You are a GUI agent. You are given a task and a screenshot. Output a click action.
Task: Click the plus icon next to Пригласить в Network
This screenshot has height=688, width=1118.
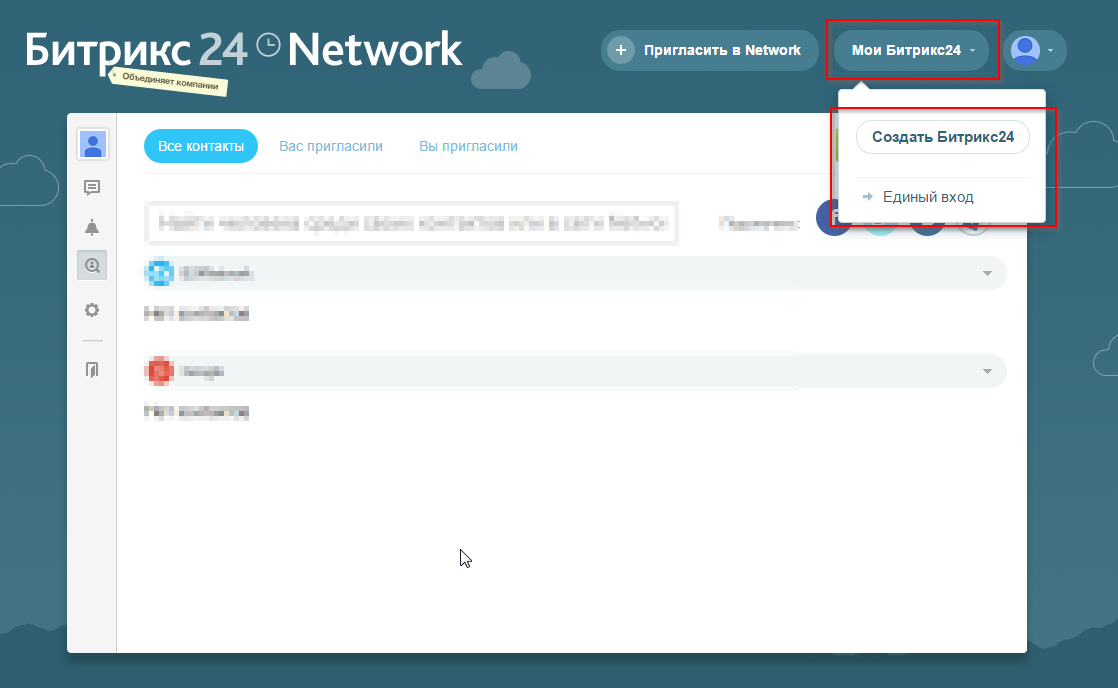point(621,51)
